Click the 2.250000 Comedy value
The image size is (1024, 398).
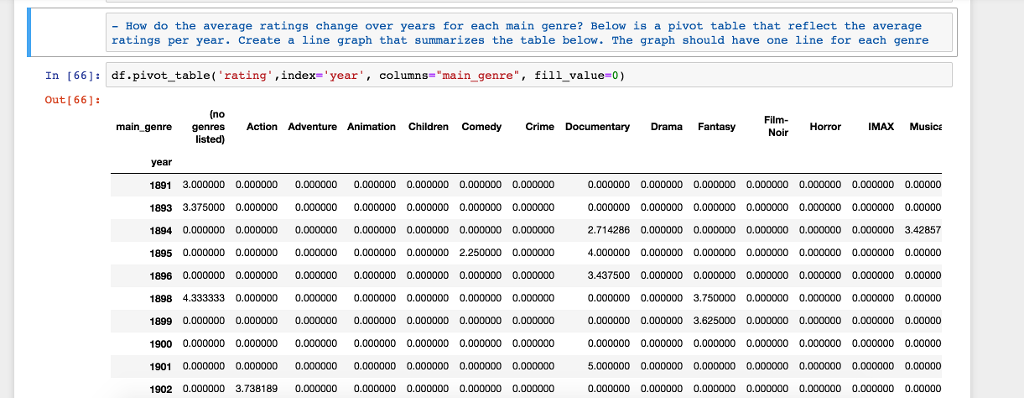click(x=481, y=253)
